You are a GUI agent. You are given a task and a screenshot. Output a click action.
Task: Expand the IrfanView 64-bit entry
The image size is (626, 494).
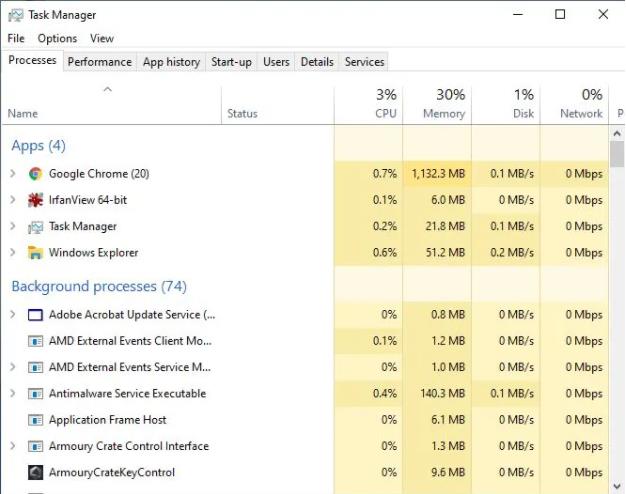click(x=13, y=200)
